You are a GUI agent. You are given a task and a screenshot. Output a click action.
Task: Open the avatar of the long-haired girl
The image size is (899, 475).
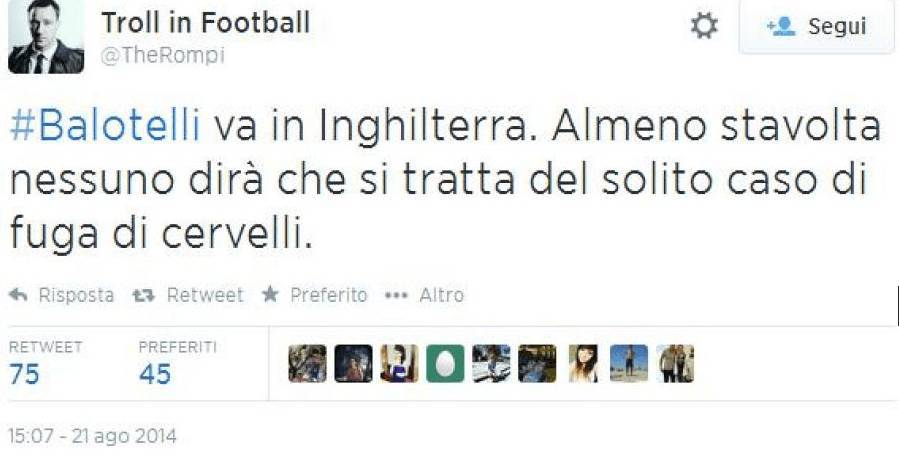[x=583, y=364]
